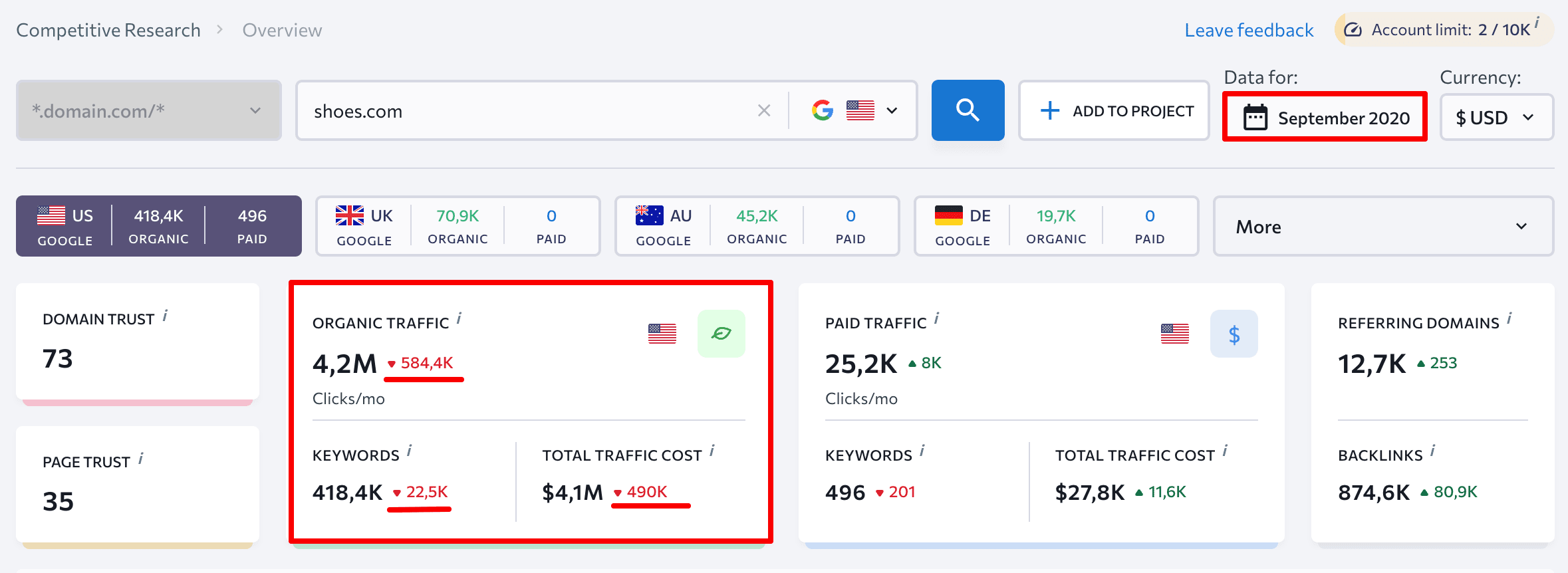Screen dimensions: 1568x573
Task: Click the US flag in Organic Traffic card
Action: tap(662, 334)
